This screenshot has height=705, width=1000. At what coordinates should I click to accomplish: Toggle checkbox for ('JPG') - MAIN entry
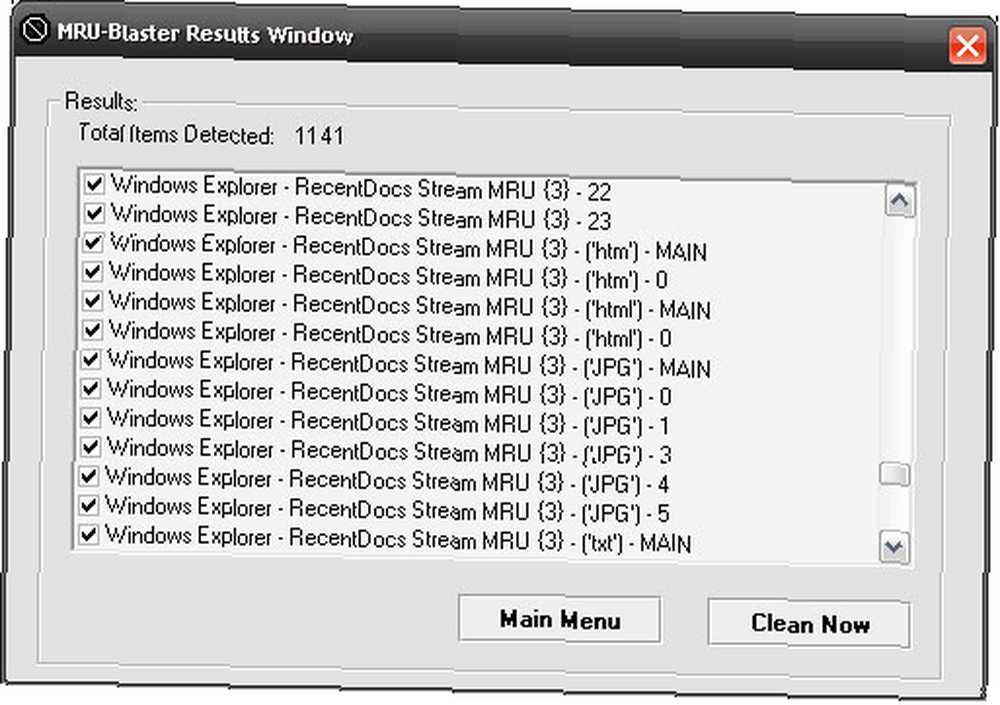(91, 359)
